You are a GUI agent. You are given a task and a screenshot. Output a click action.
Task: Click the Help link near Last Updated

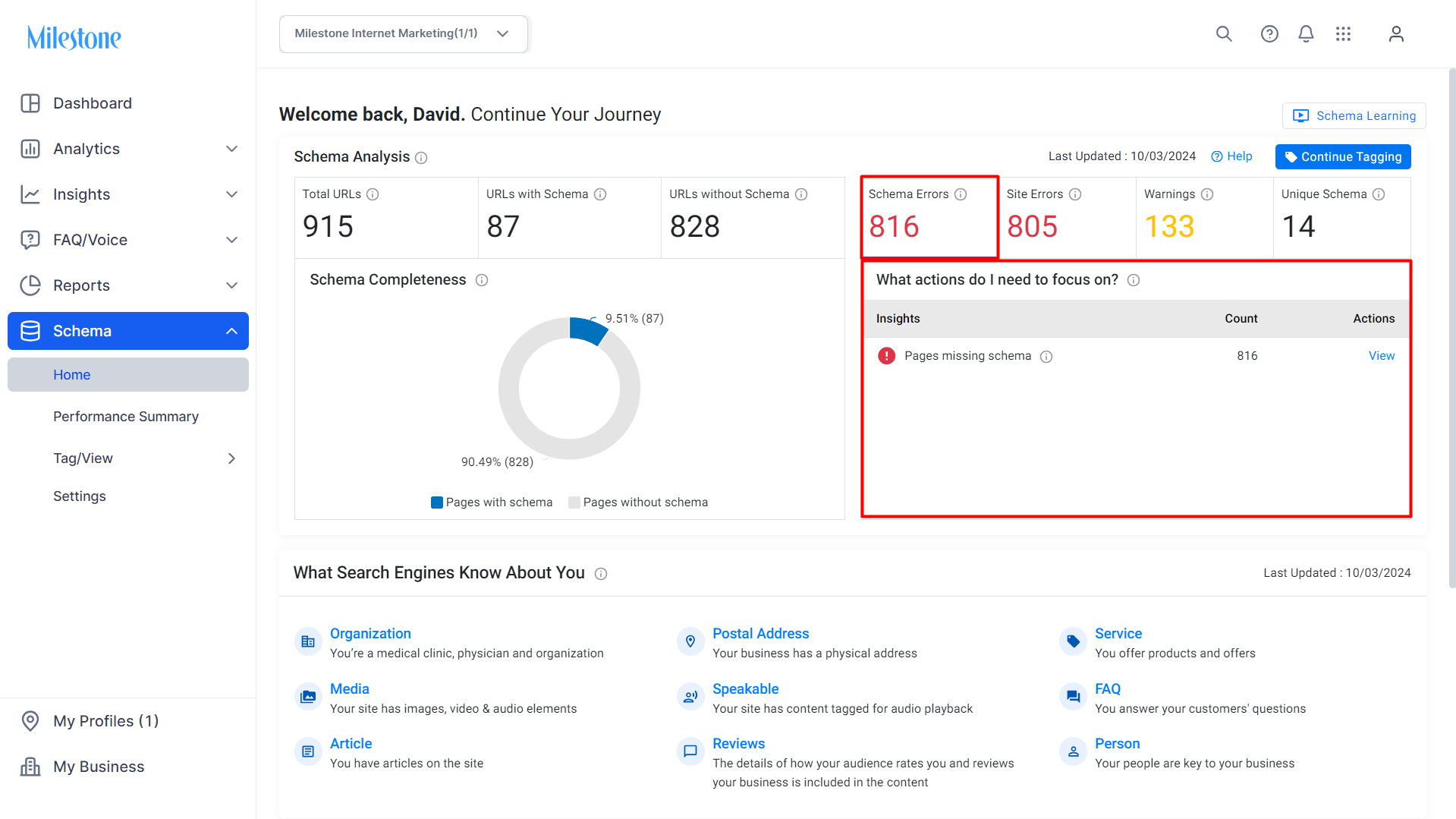pyautogui.click(x=1231, y=156)
